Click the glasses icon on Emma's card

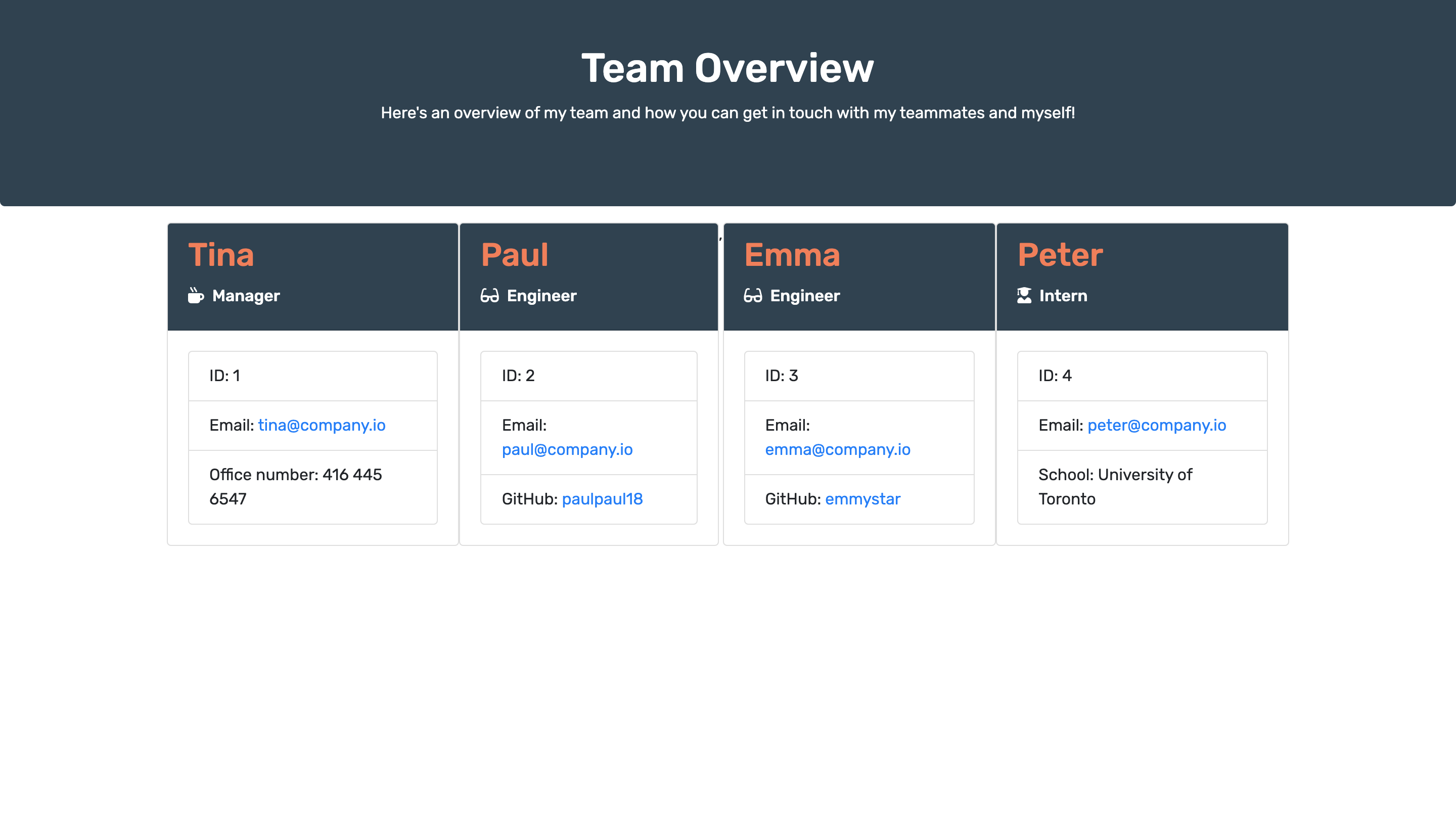(x=753, y=296)
